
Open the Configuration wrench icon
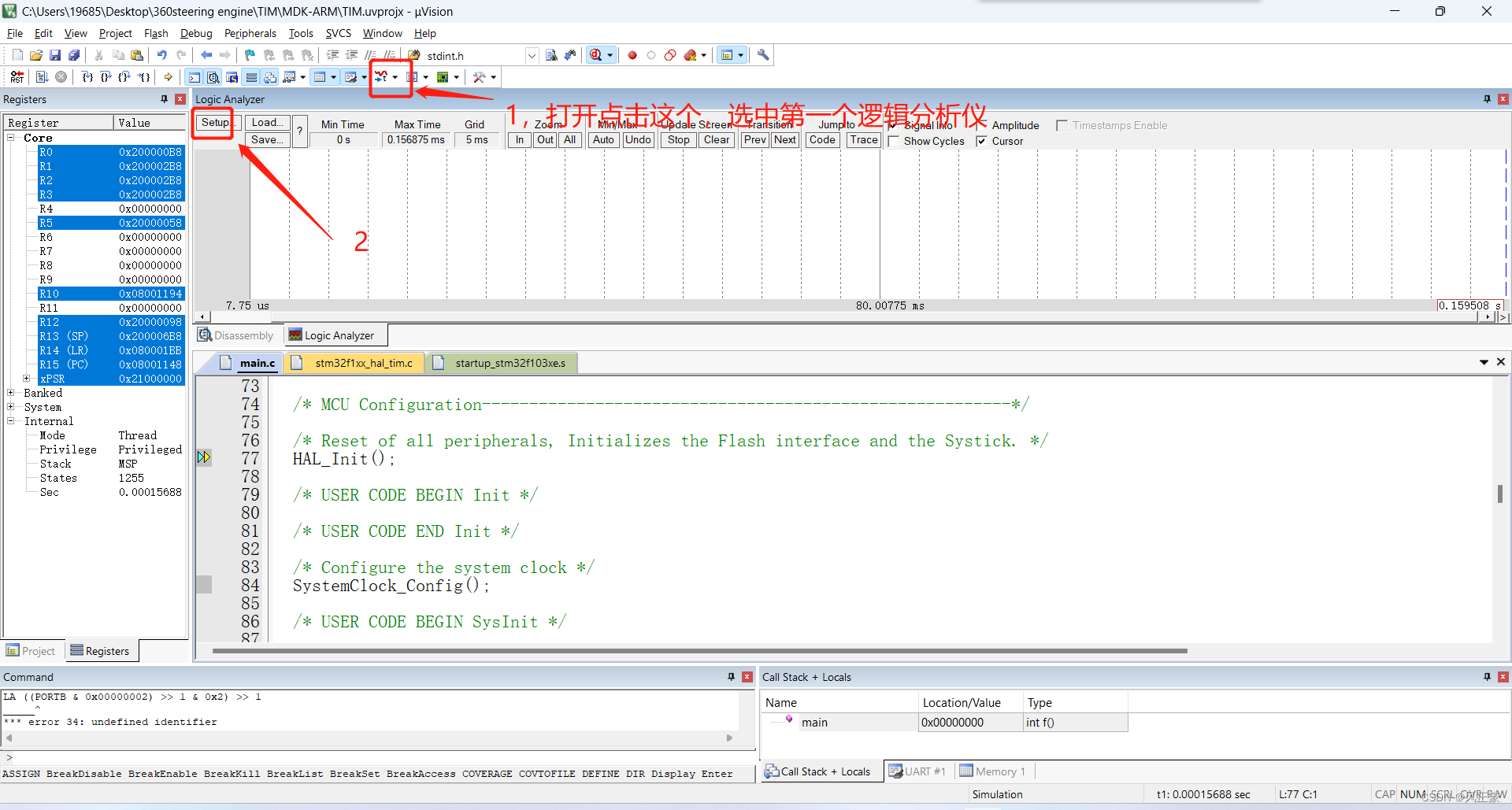763,55
